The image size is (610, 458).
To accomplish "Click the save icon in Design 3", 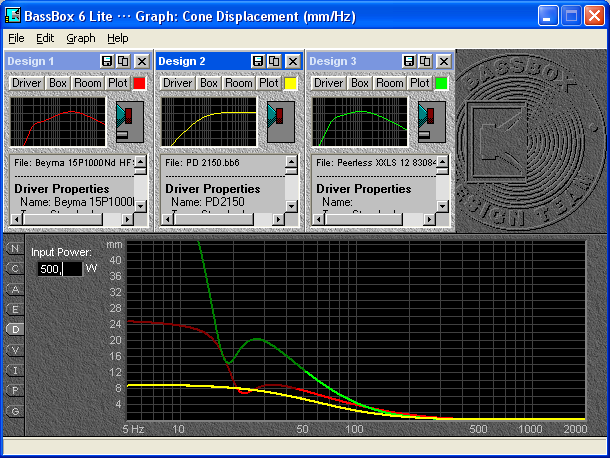I will (408, 61).
